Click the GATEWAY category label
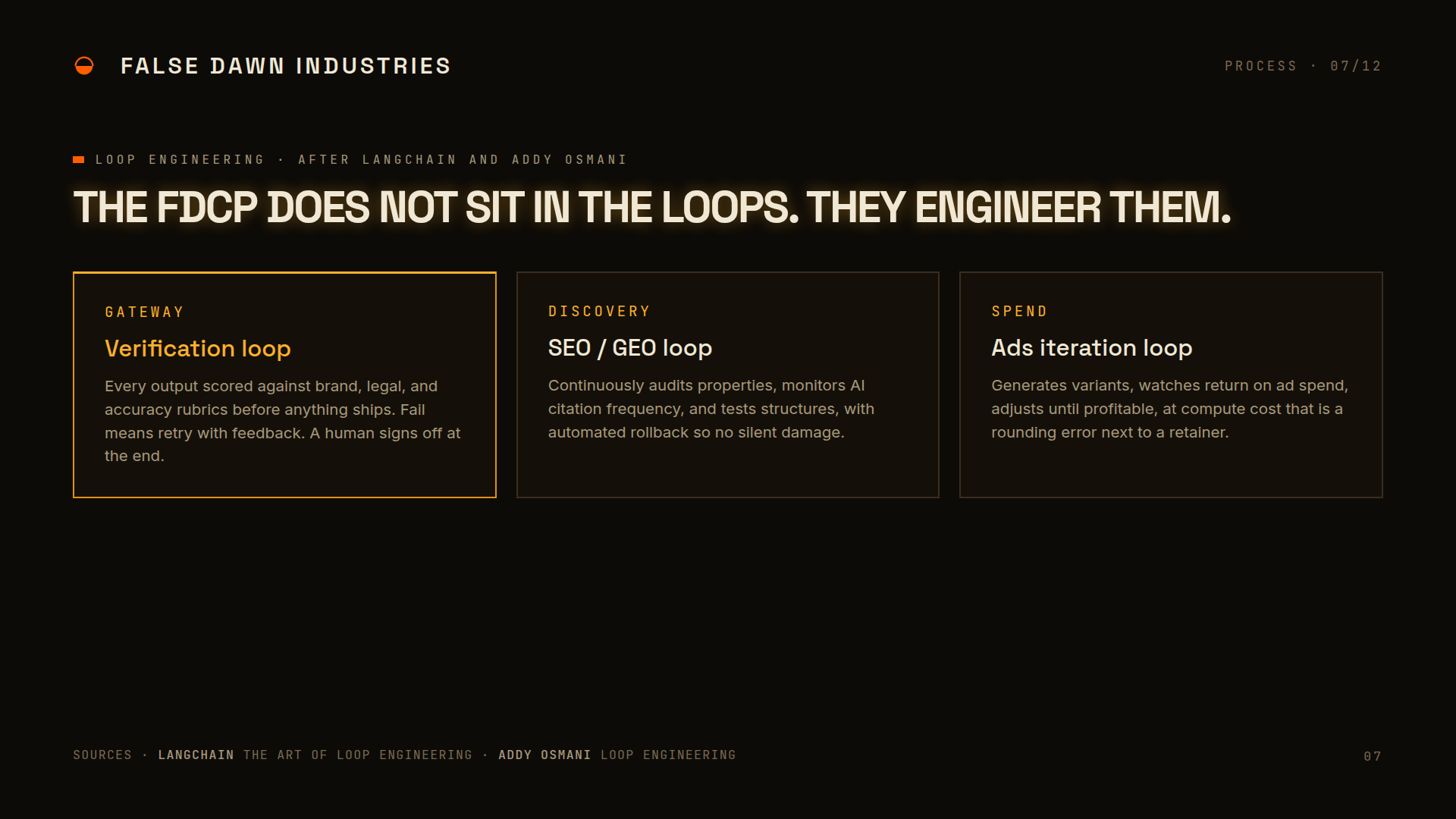 point(144,312)
